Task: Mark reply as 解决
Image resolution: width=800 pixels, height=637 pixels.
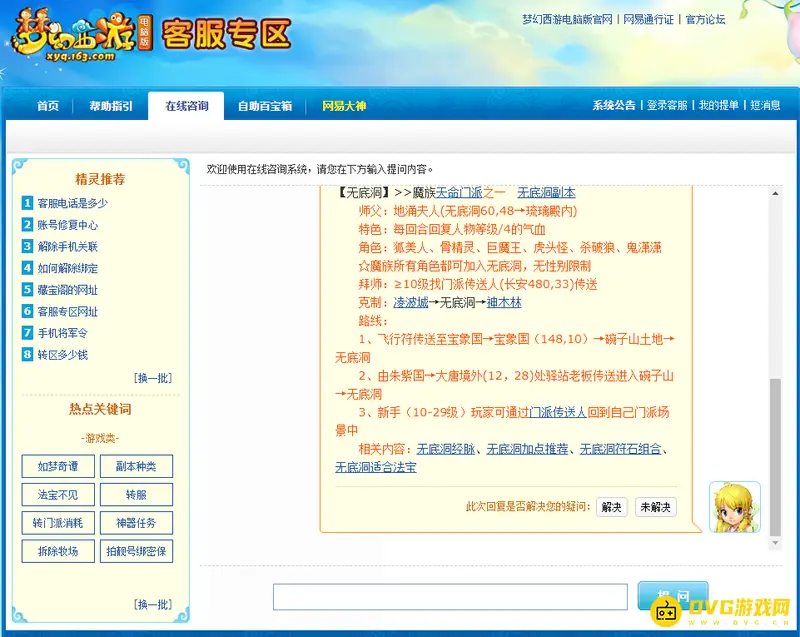Action: coord(612,507)
